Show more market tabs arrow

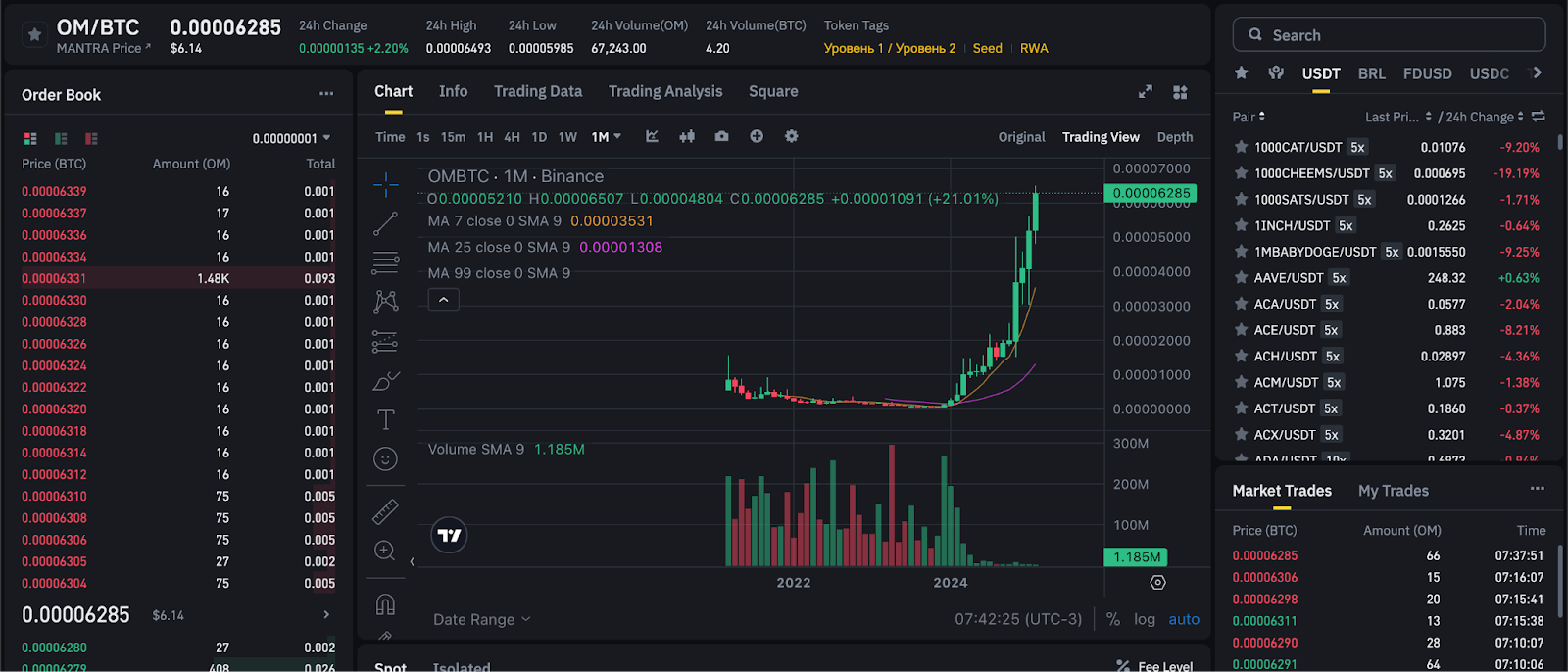pos(1537,72)
